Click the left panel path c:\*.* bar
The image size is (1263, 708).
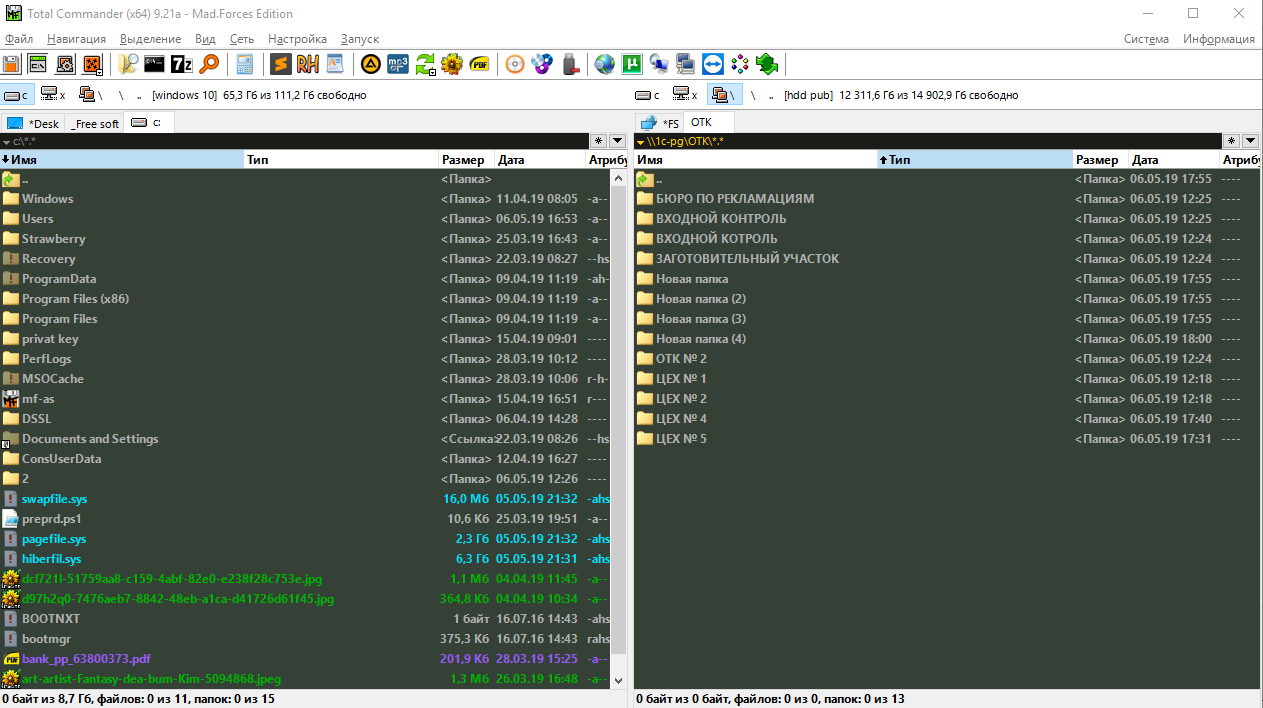pyautogui.click(x=295, y=142)
